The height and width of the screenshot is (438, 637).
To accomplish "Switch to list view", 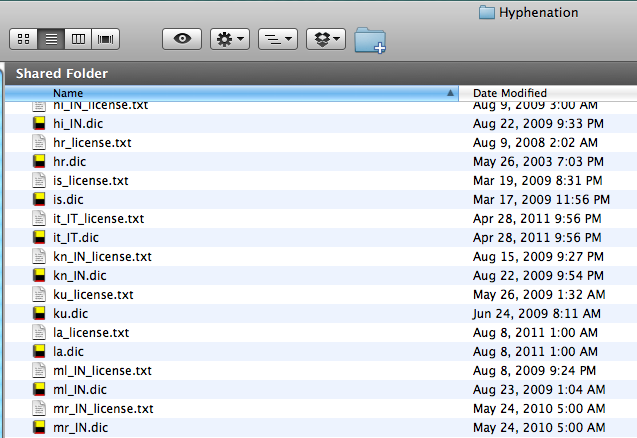I will tap(50, 39).
